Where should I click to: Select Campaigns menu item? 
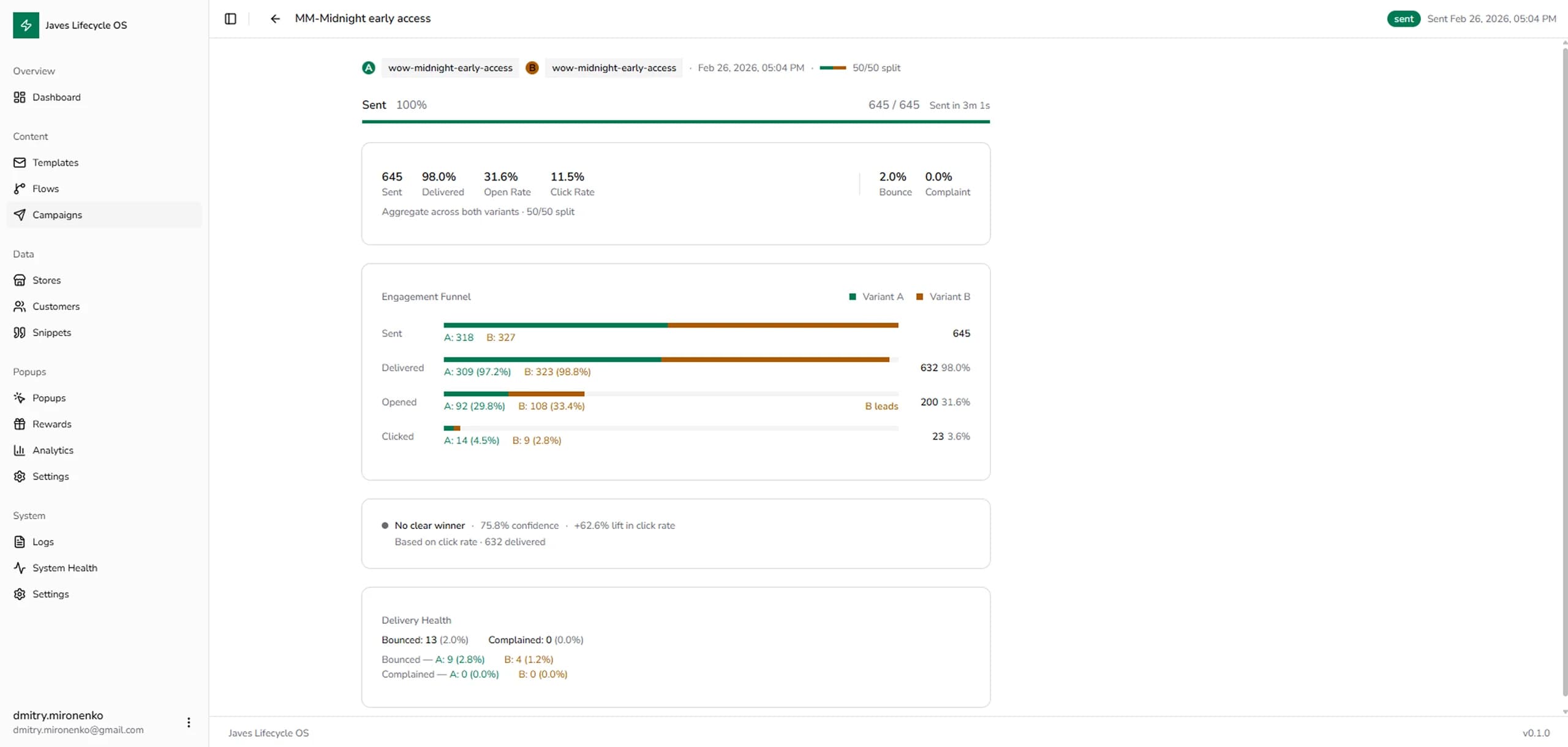point(57,215)
